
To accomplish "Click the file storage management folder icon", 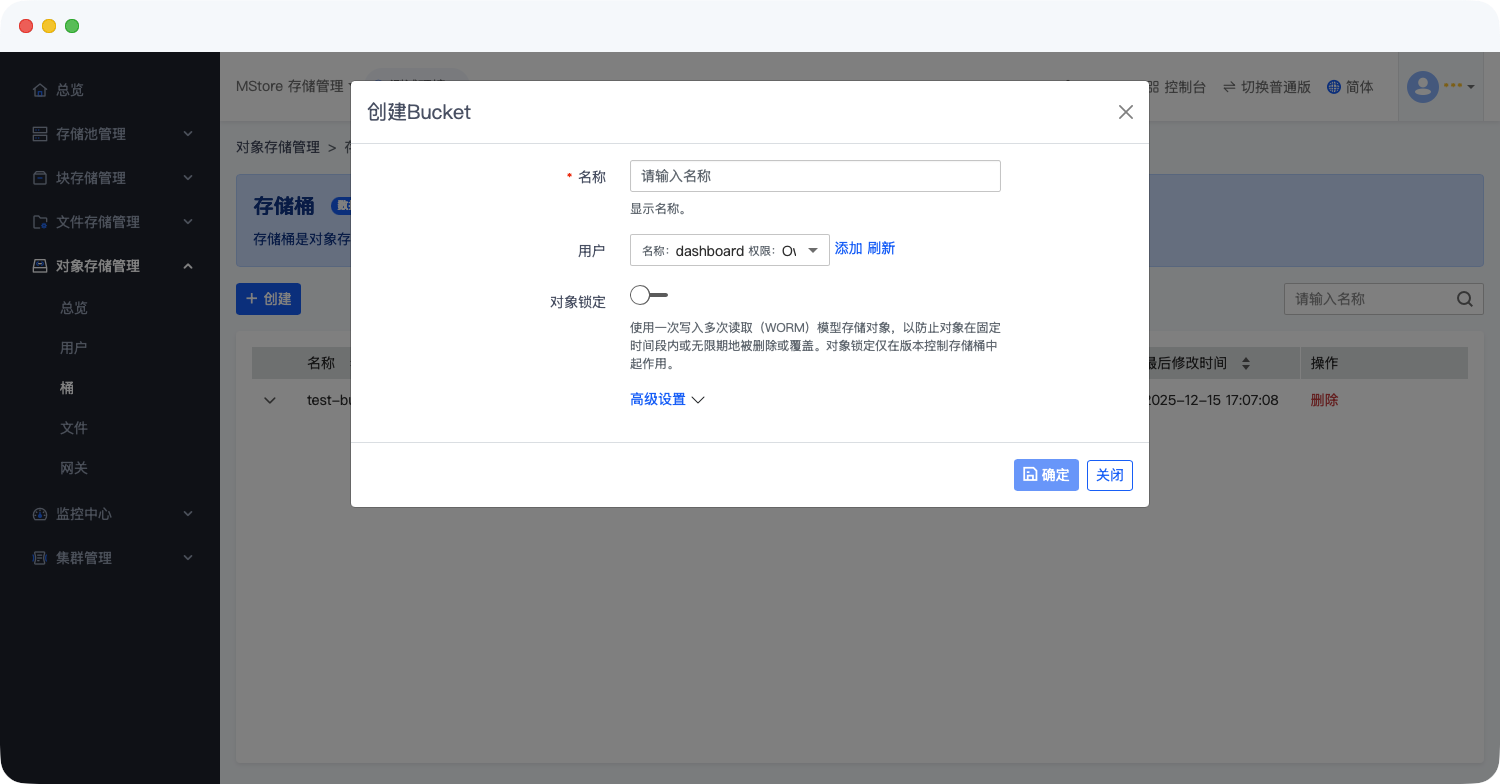I will (x=40, y=222).
